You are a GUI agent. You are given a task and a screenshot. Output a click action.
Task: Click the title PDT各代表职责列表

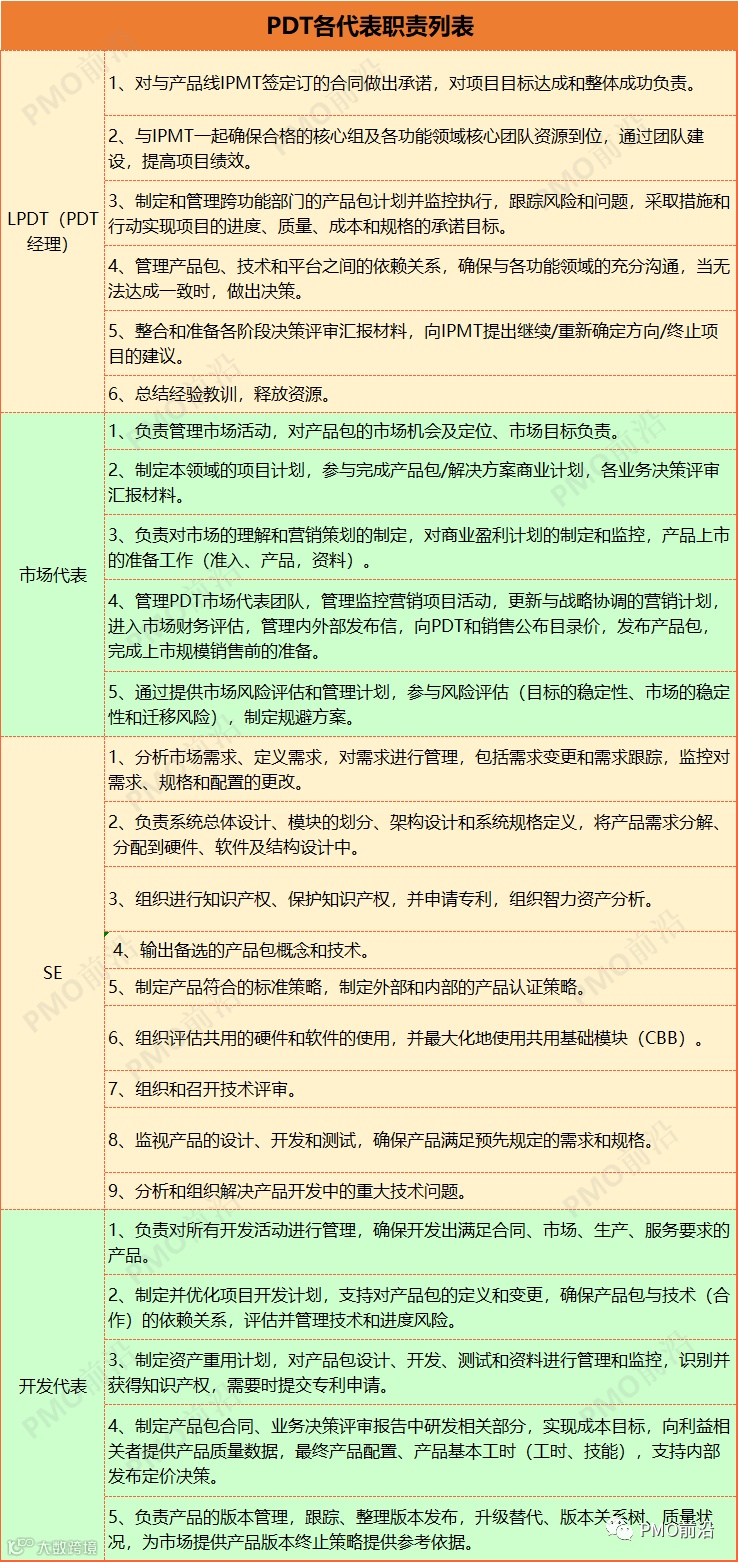pos(369,26)
